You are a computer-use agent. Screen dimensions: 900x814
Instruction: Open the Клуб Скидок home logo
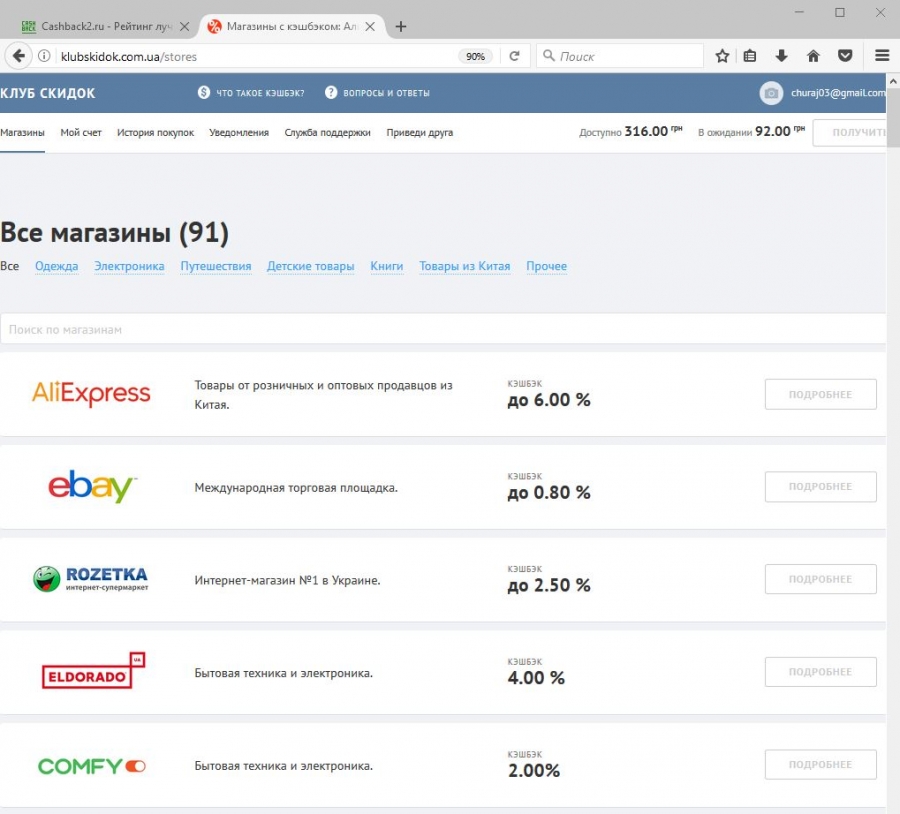coord(48,93)
